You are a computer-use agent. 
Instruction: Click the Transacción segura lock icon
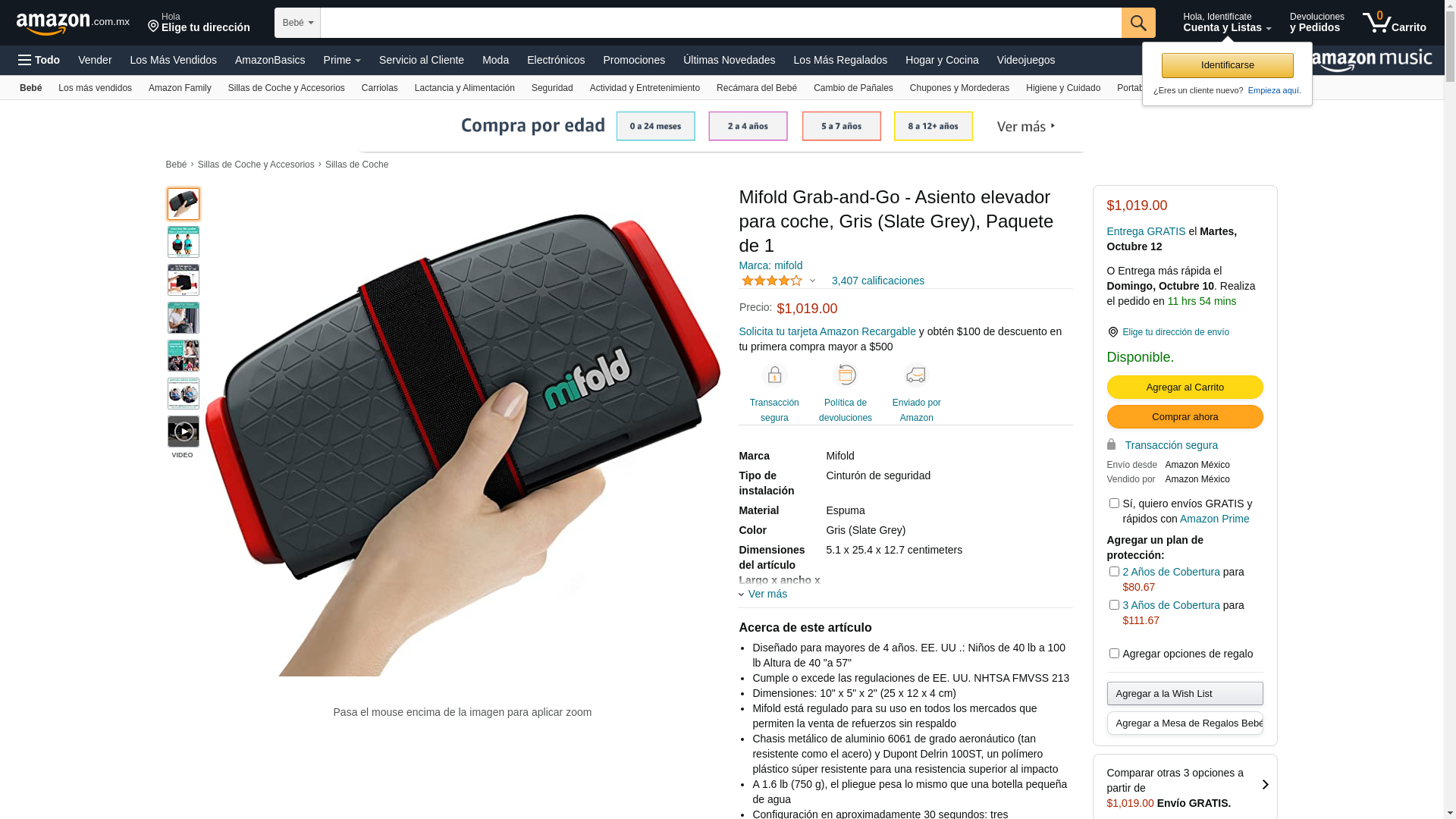click(x=774, y=375)
